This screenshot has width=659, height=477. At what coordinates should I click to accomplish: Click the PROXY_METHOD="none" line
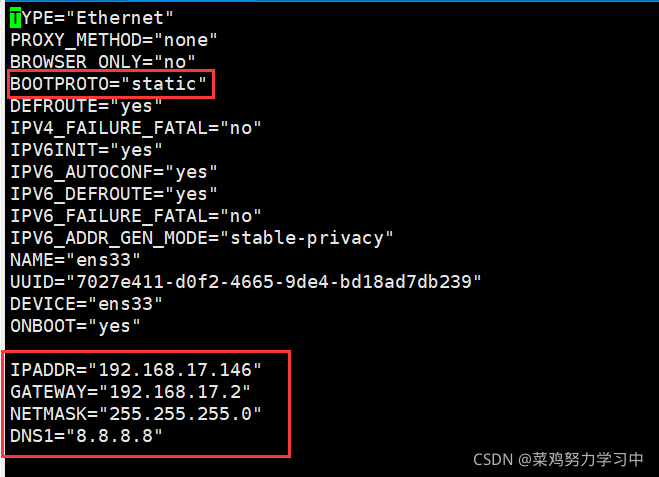tap(114, 40)
